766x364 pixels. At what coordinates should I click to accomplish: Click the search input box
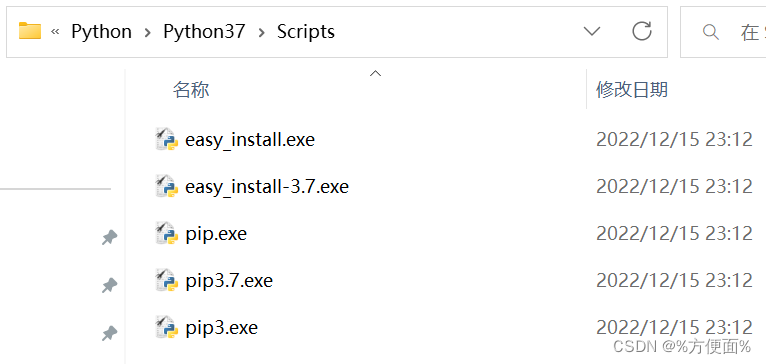pos(723,32)
